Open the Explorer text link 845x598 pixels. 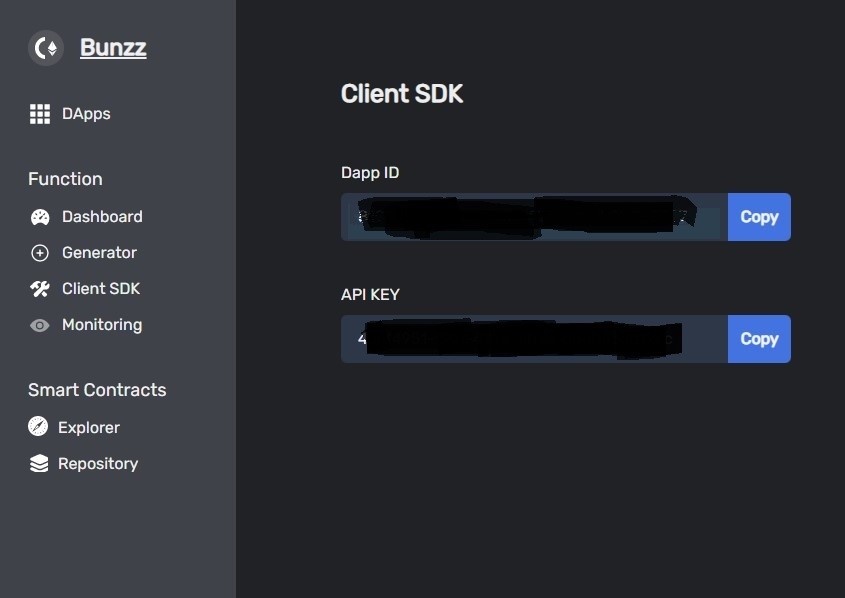89,427
